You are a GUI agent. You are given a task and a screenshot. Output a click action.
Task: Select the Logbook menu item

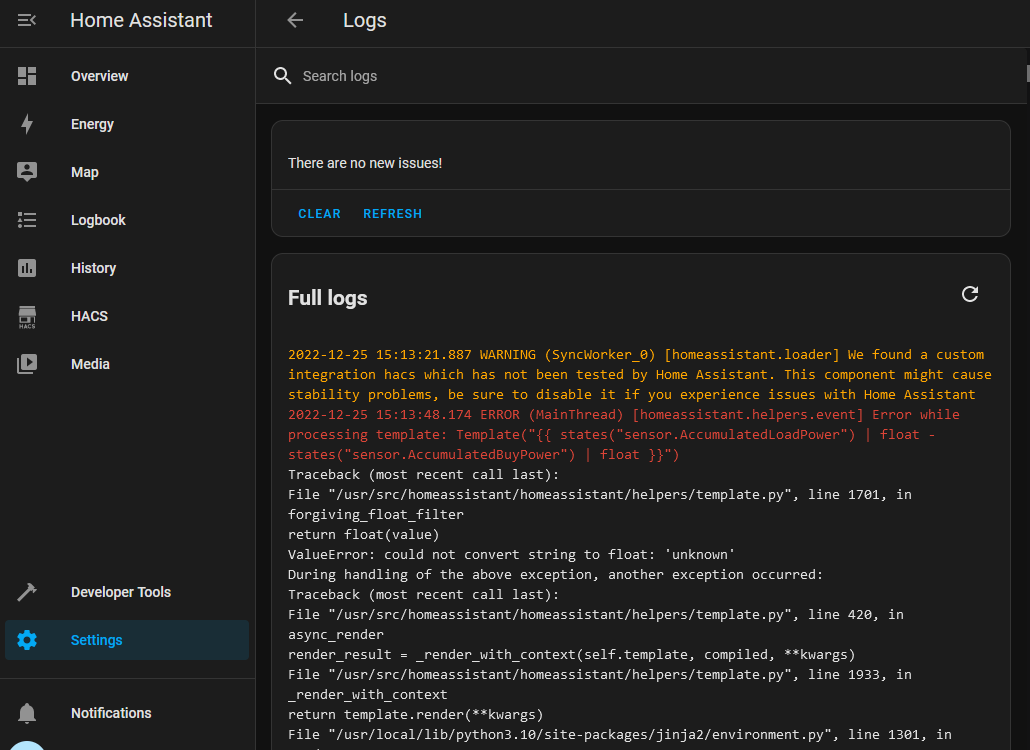click(x=98, y=220)
